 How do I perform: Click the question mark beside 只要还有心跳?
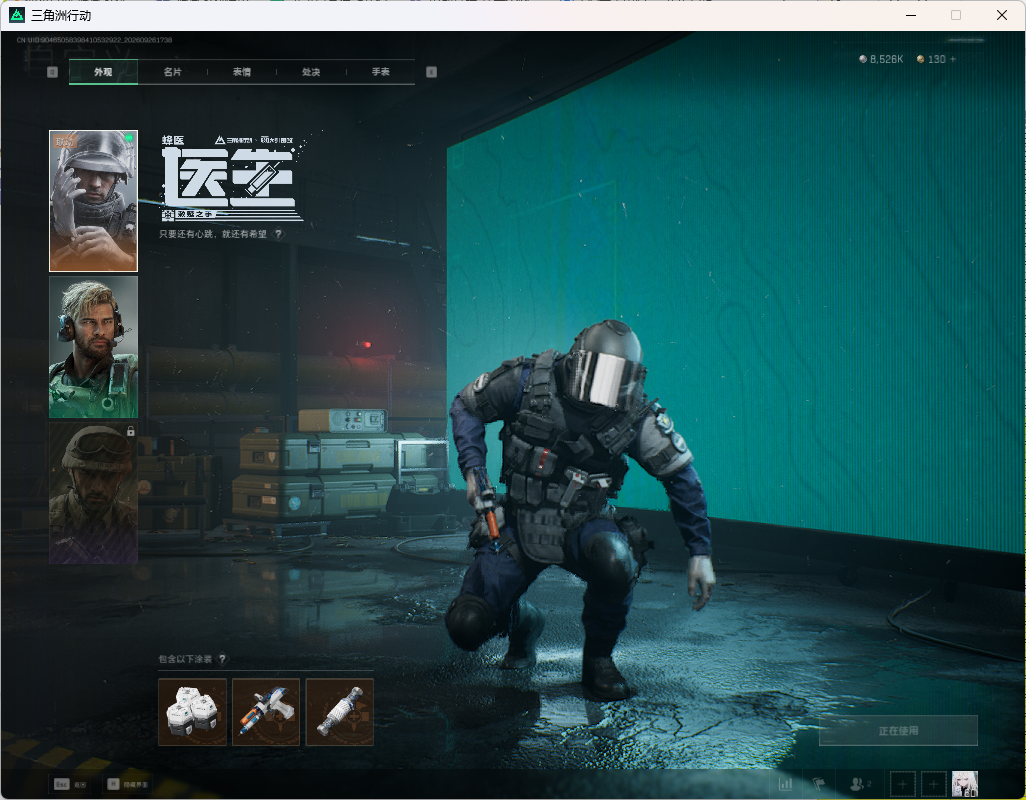279,234
